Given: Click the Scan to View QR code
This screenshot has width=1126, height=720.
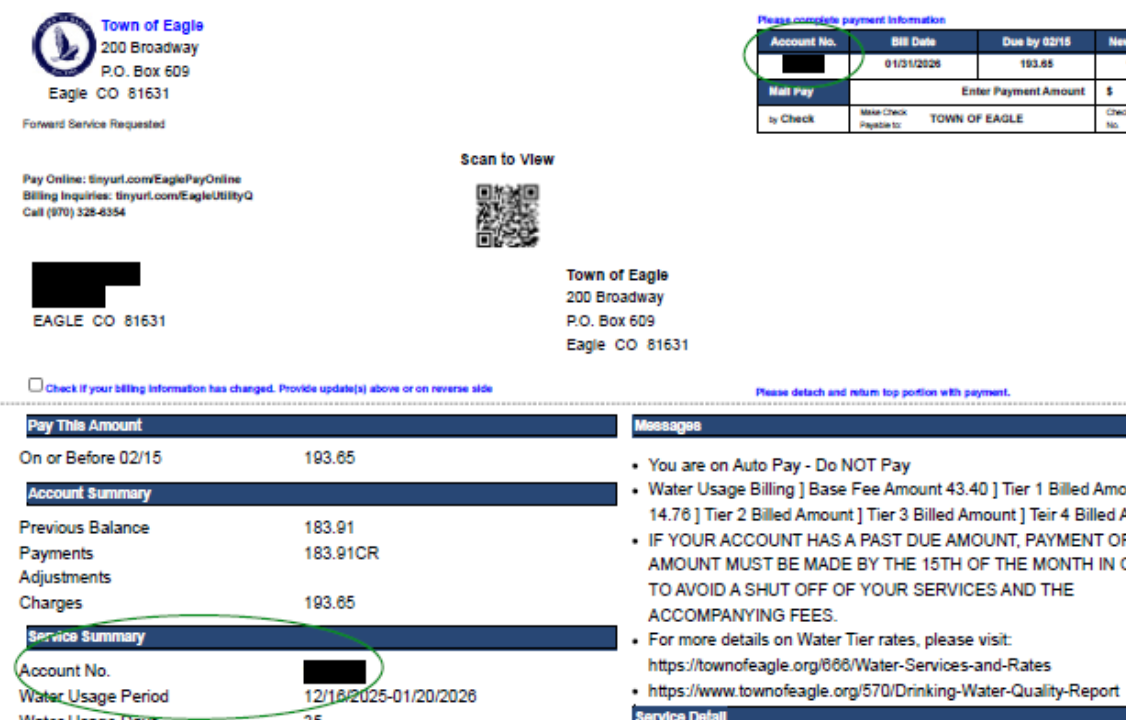Looking at the screenshot, I should click(x=507, y=215).
